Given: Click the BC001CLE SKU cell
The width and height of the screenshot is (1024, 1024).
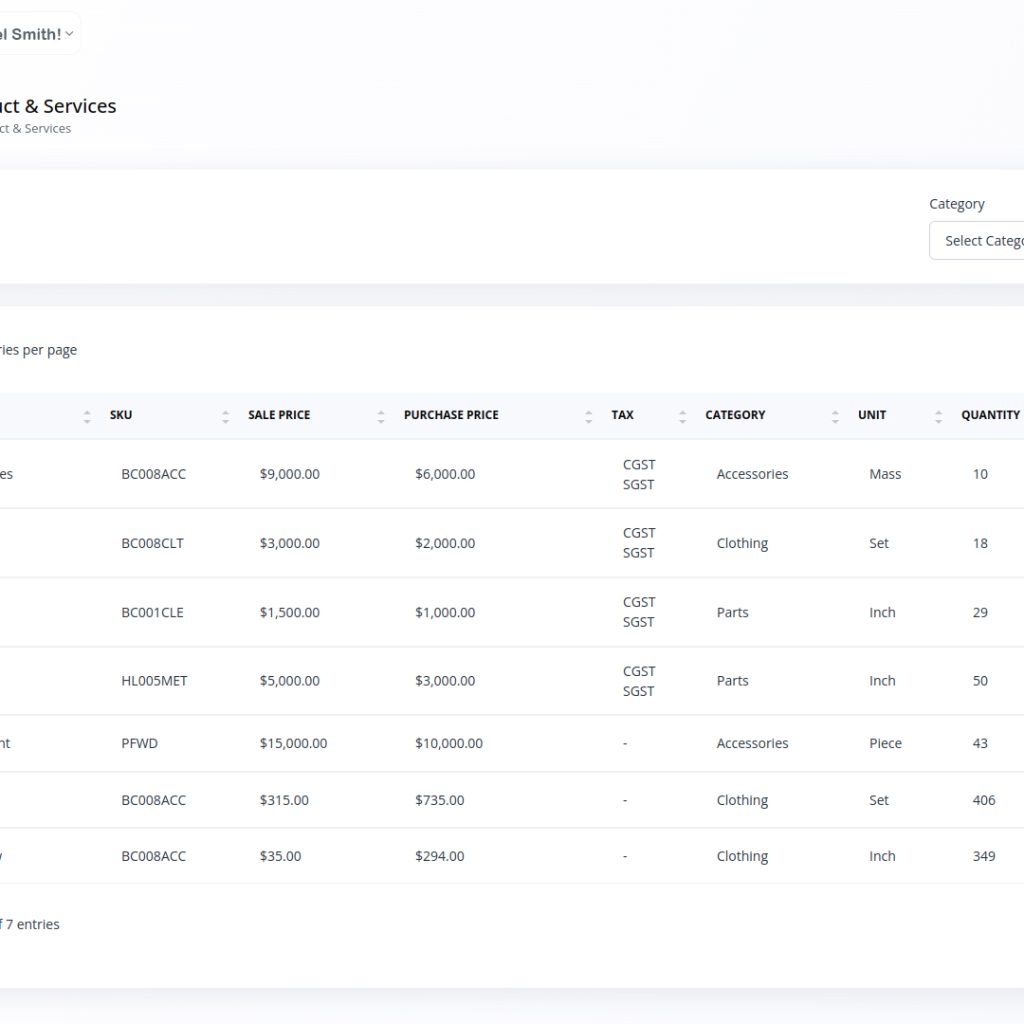Looking at the screenshot, I should (x=152, y=613).
